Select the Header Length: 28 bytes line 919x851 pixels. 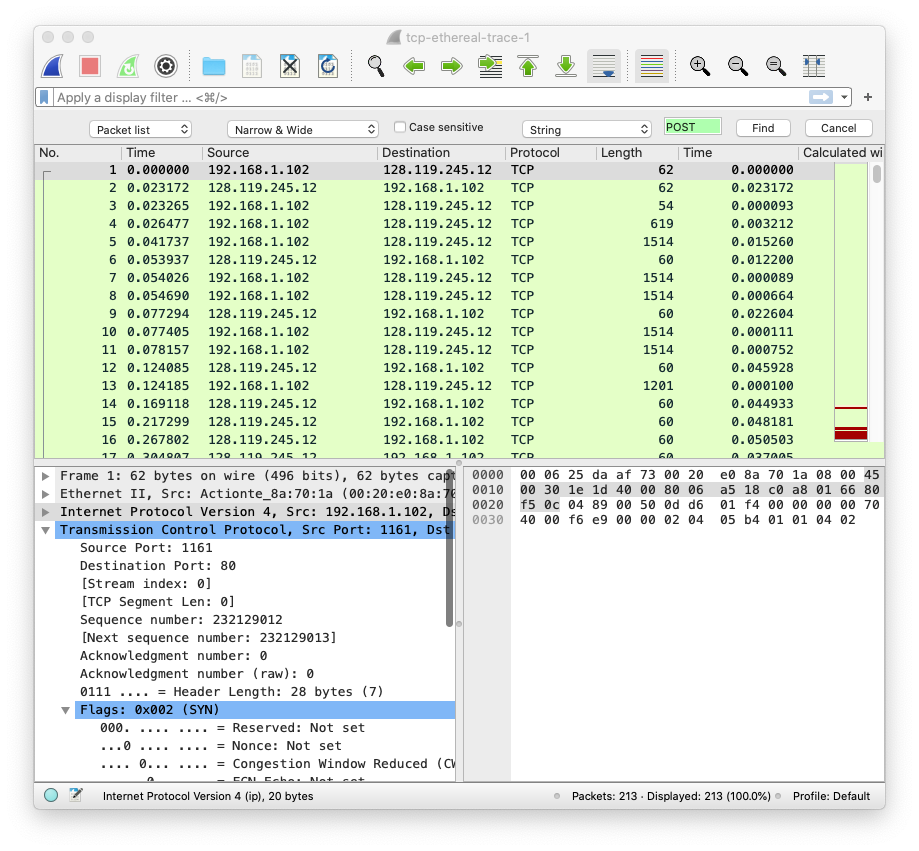point(232,692)
